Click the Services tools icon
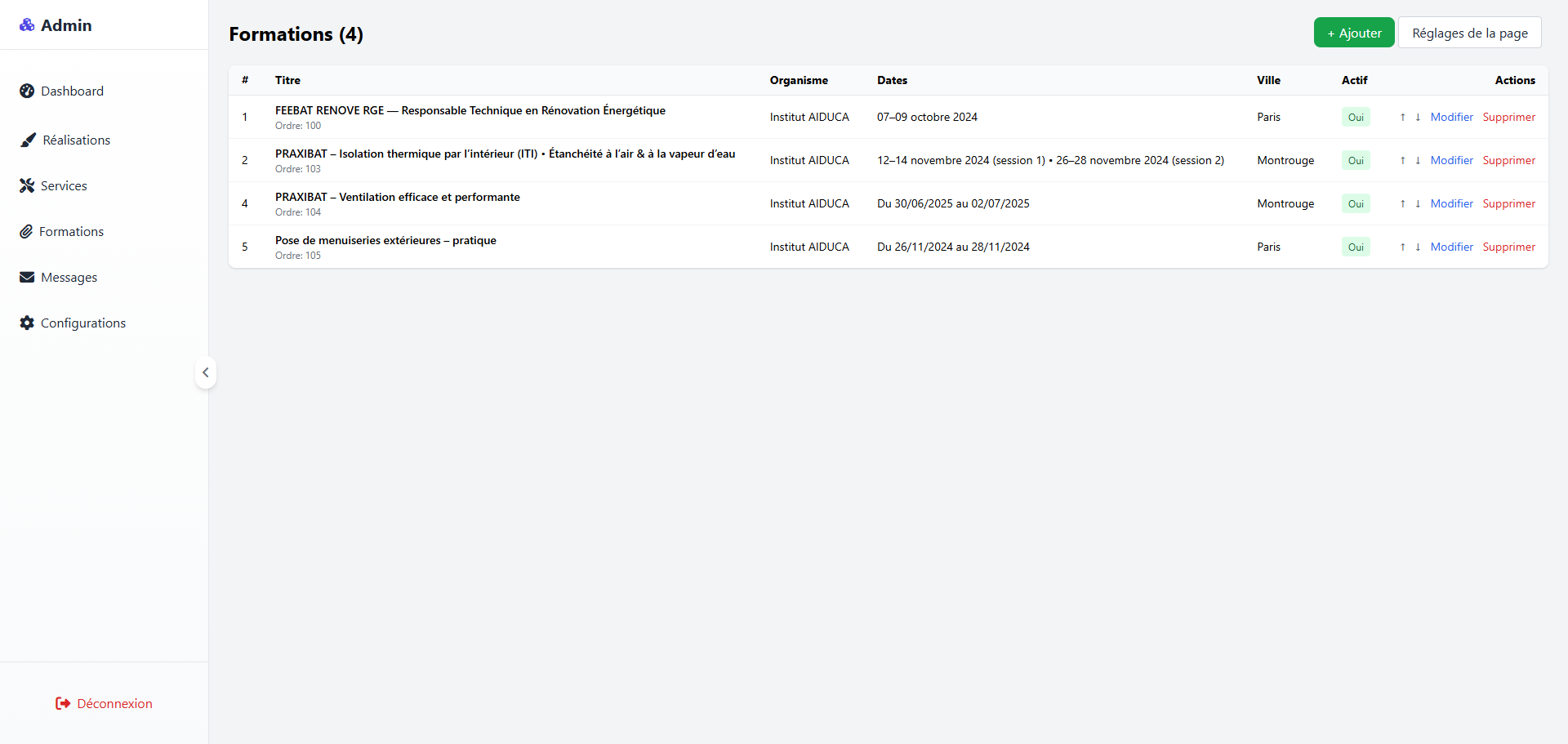The width and height of the screenshot is (1568, 744). [27, 185]
